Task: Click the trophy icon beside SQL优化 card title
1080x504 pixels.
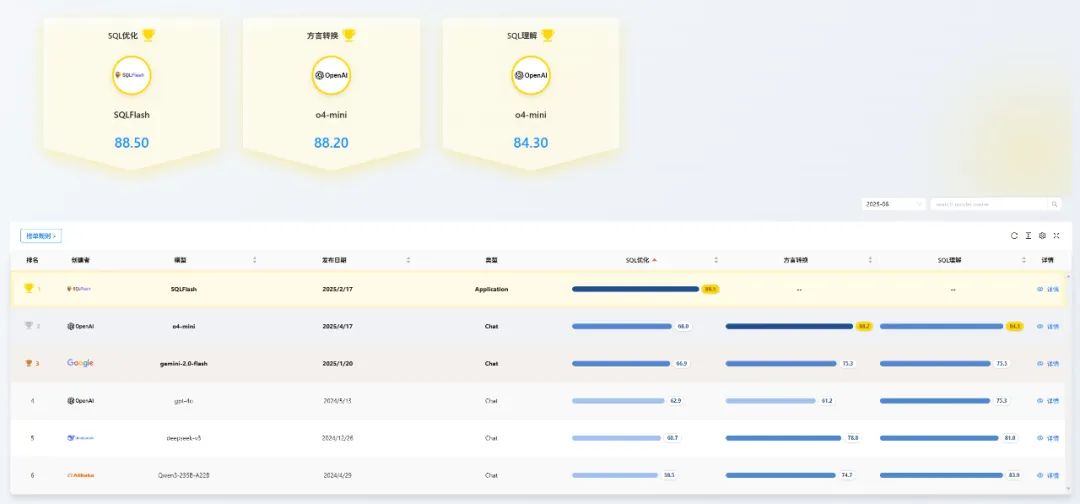Action: pyautogui.click(x=149, y=34)
